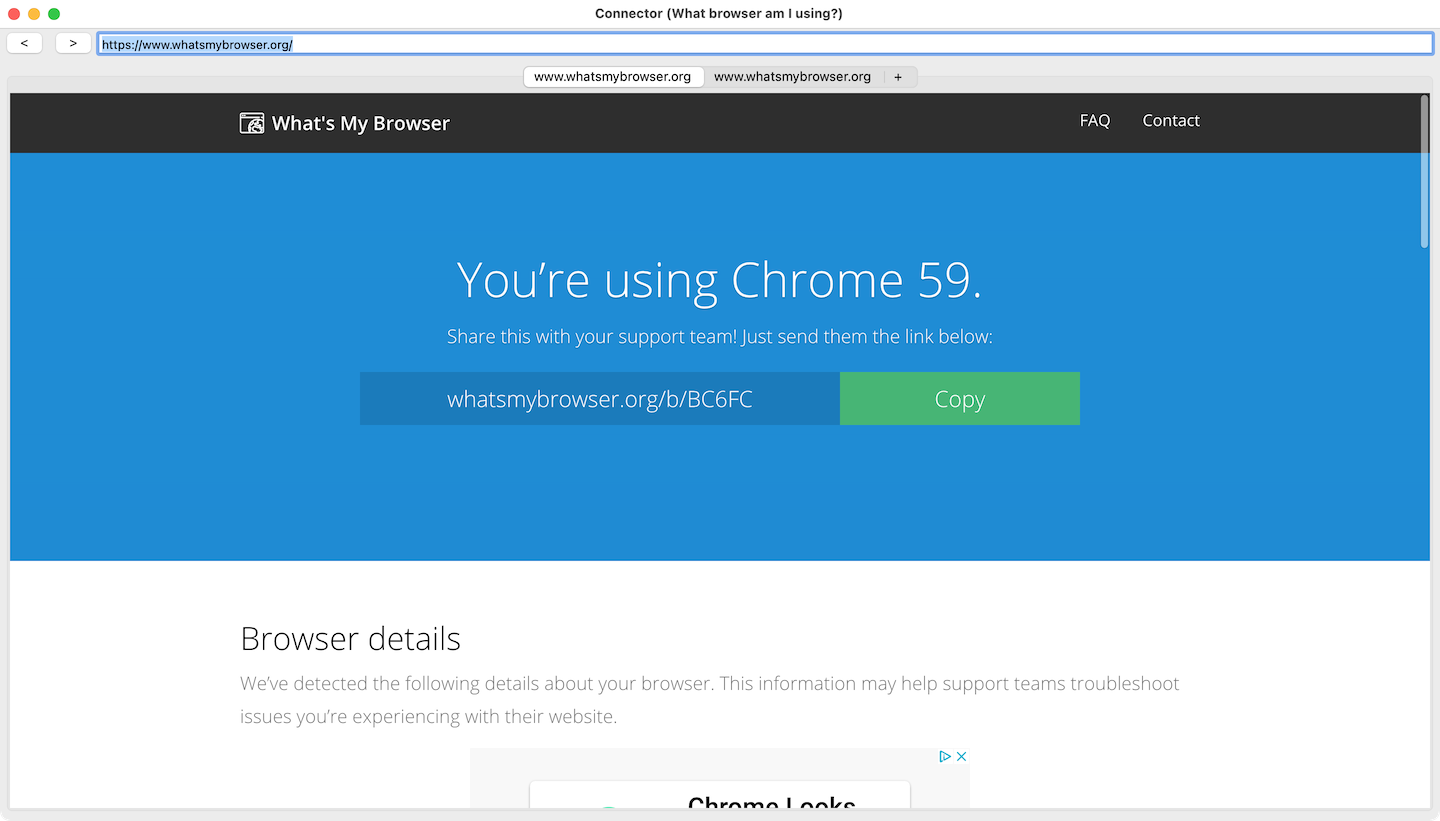Image resolution: width=1440 pixels, height=821 pixels.
Task: Click the "Share this with your support team!" text
Action: pos(592,337)
